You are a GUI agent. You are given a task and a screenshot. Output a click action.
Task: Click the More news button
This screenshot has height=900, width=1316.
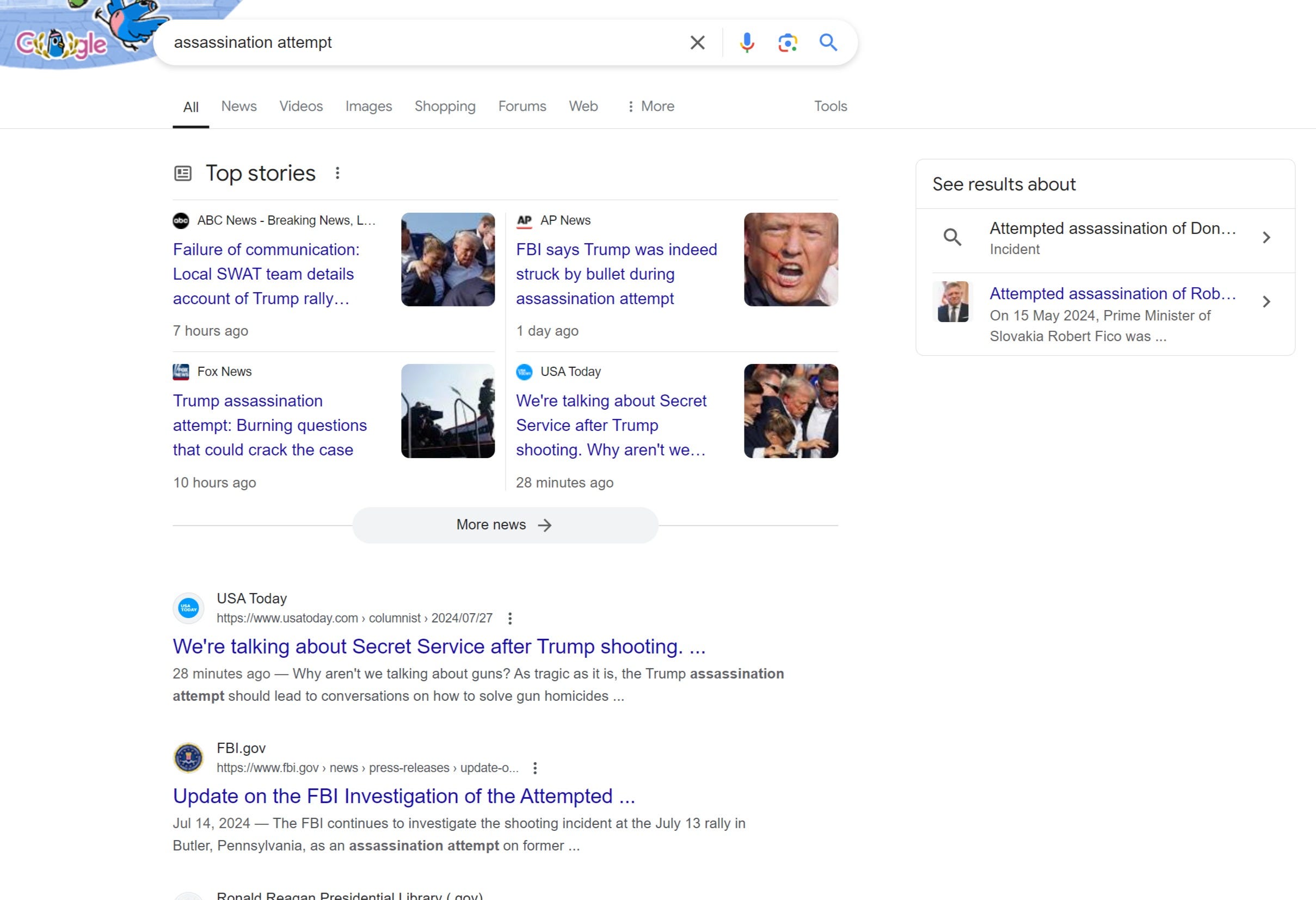click(x=505, y=525)
